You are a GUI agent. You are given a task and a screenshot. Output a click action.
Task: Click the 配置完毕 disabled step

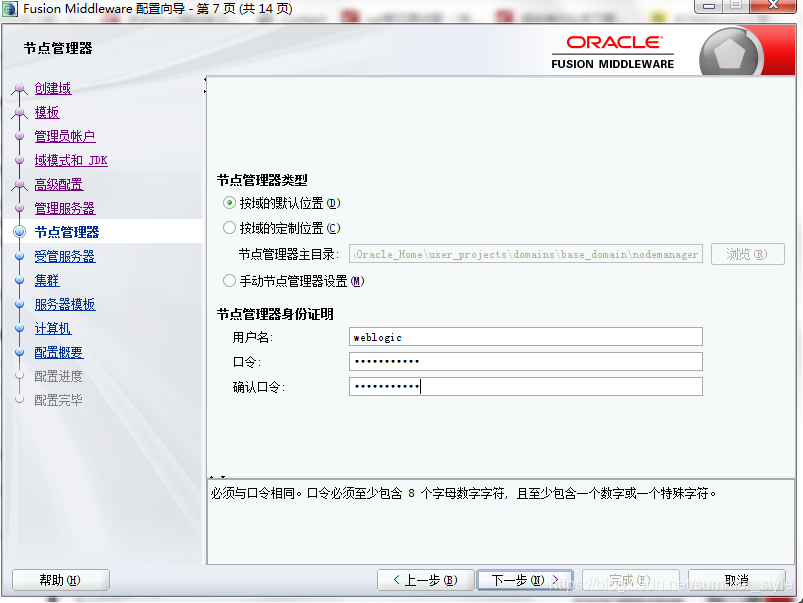[58, 401]
